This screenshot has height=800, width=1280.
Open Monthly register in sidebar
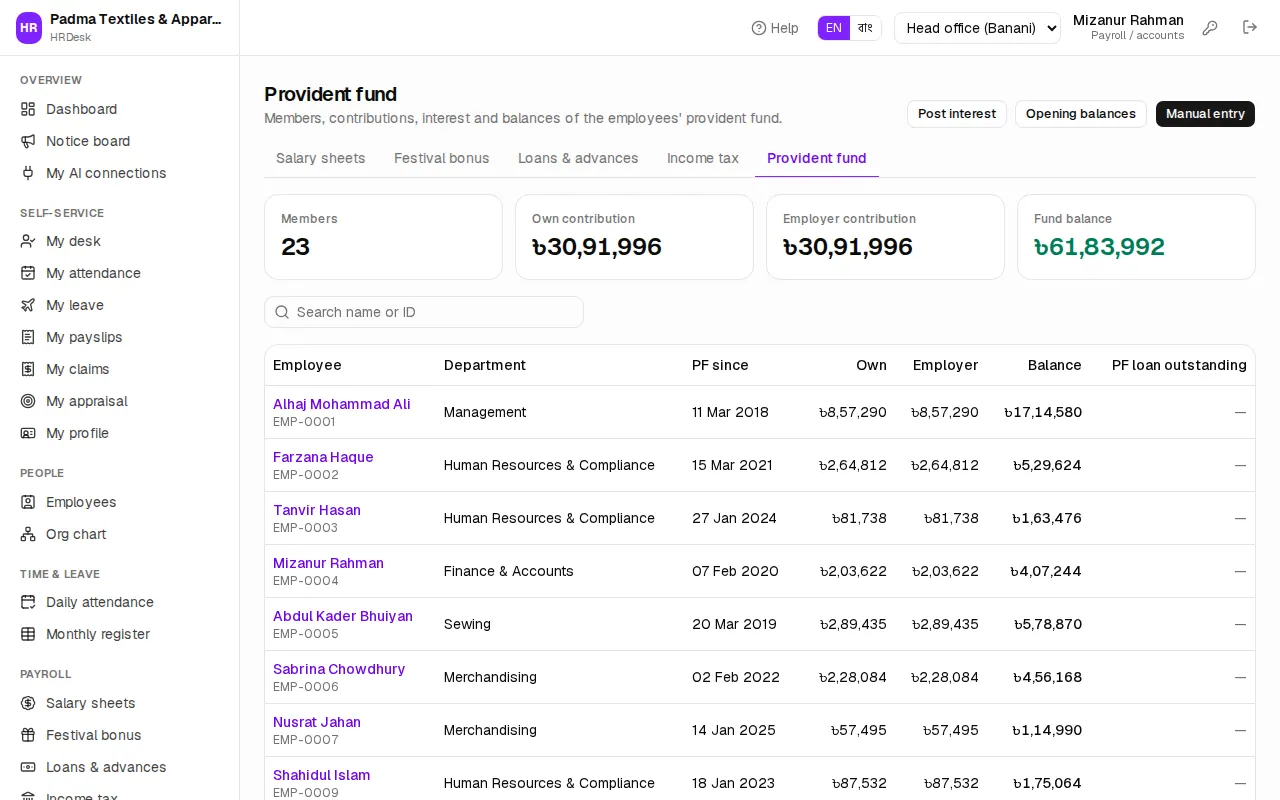120,634
